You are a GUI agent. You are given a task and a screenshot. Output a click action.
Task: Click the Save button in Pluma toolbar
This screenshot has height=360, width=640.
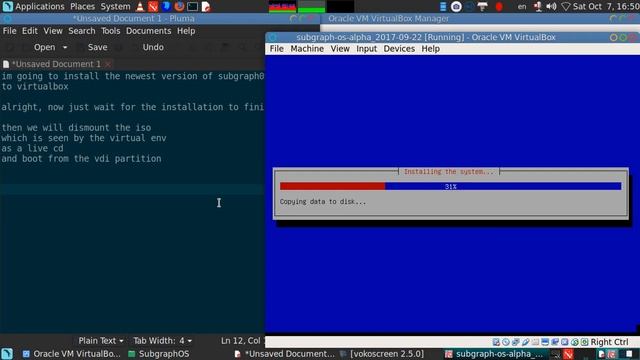[x=98, y=47]
